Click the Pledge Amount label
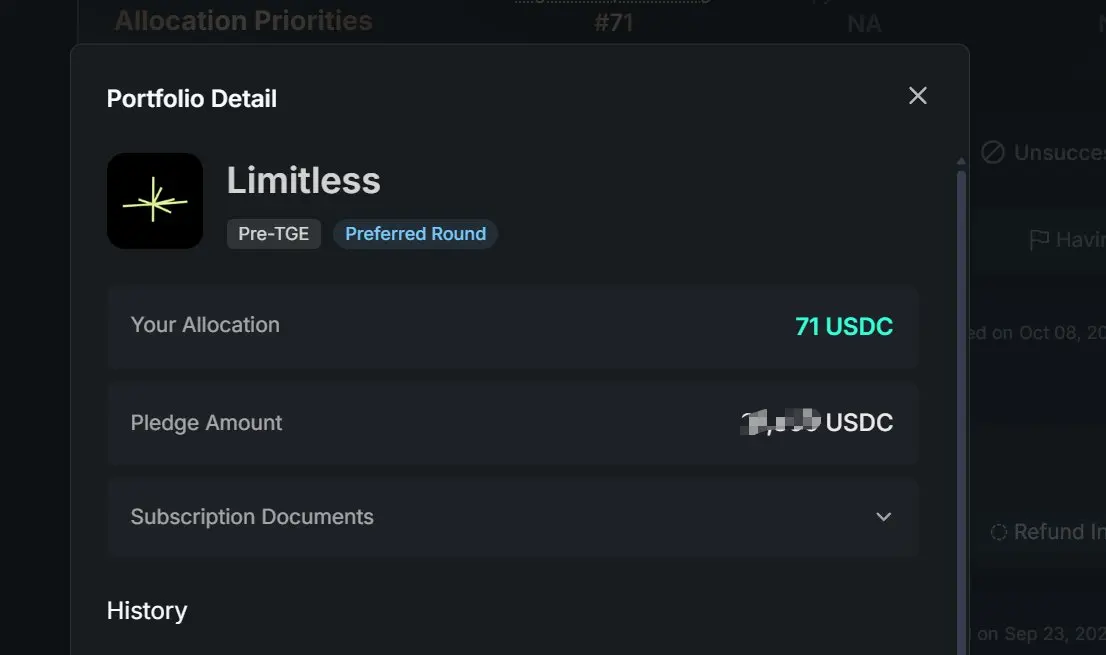This screenshot has height=655, width=1106. tap(206, 423)
